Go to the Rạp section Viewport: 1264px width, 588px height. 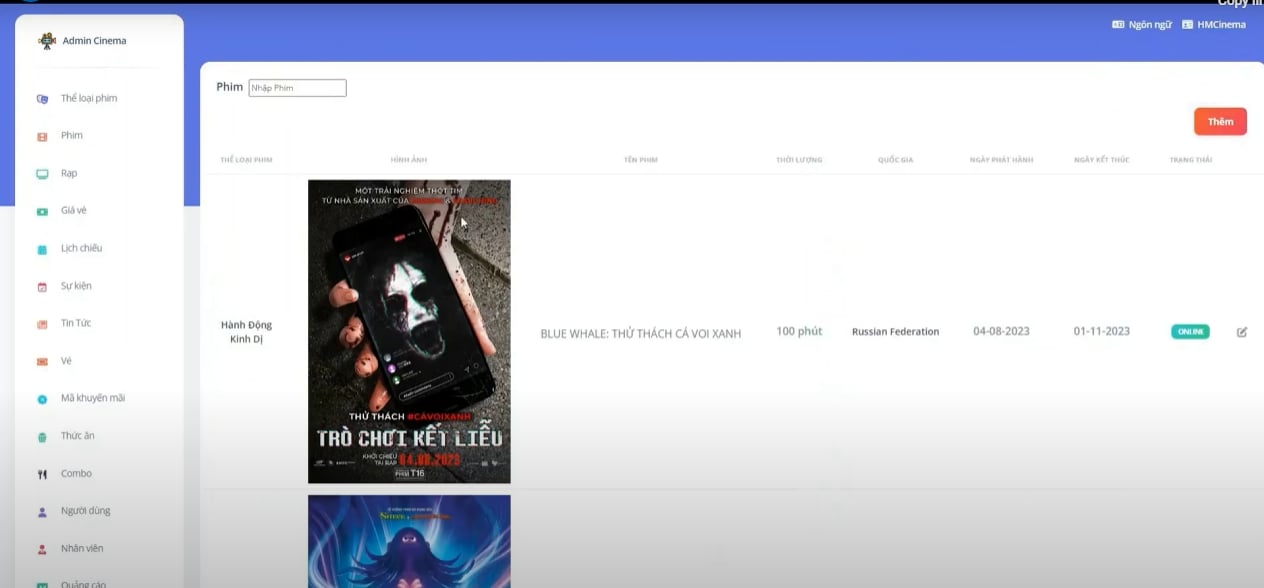click(69, 173)
